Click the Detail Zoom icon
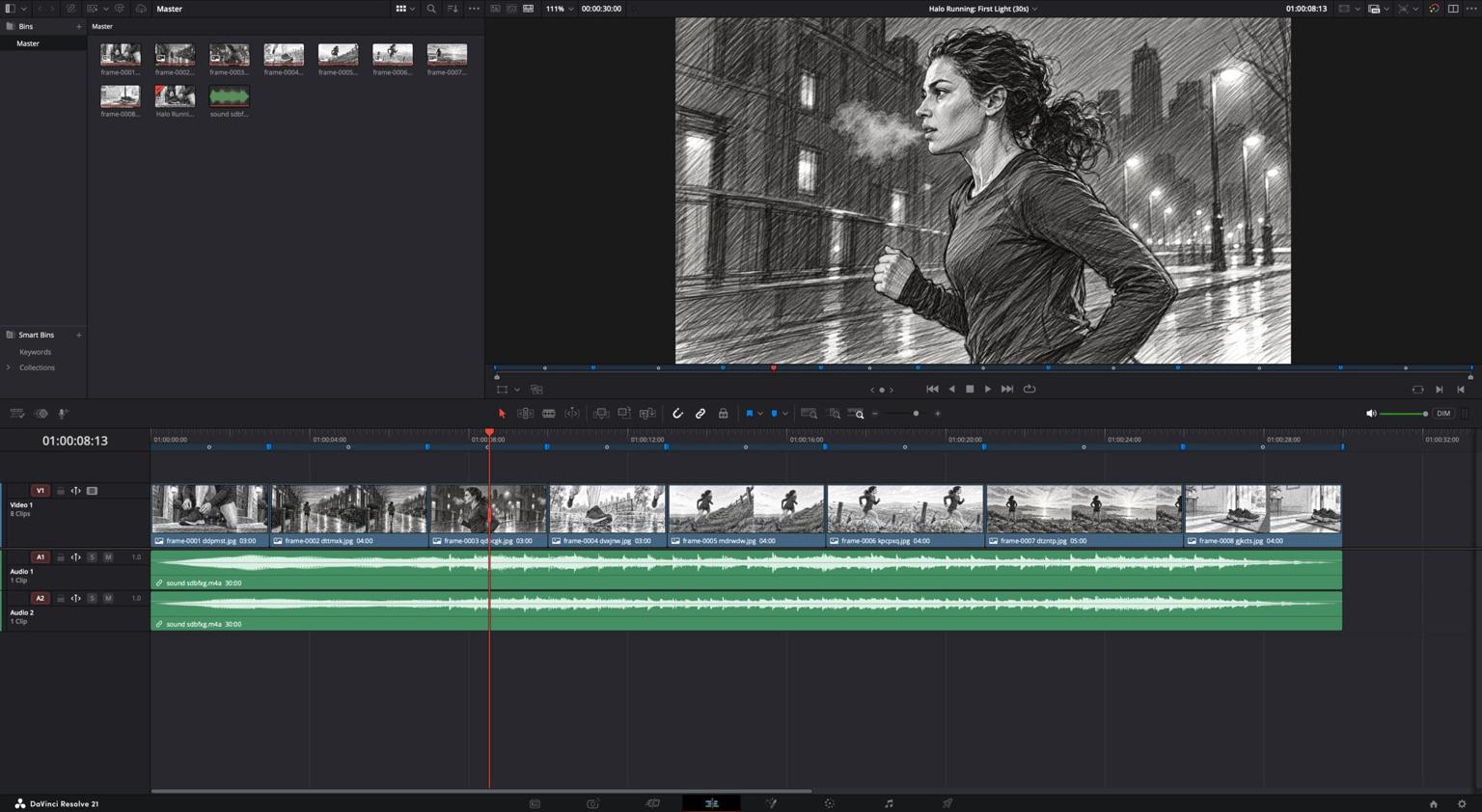This screenshot has width=1482, height=812. pyautogui.click(x=835, y=414)
